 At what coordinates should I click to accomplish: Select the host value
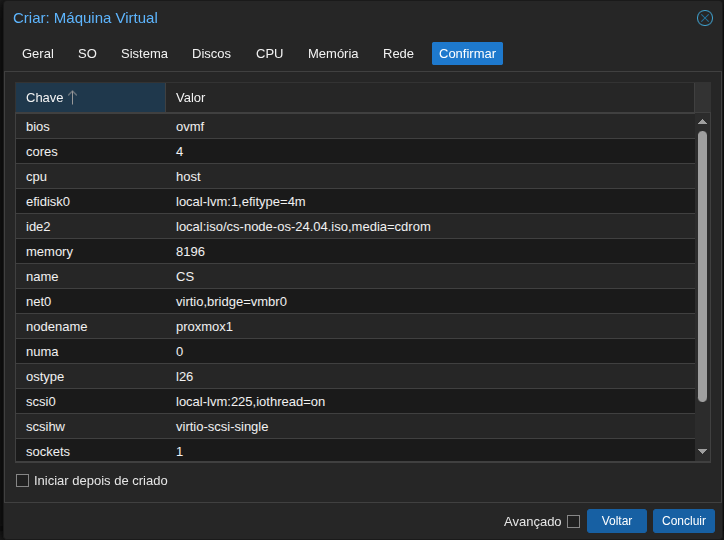pyautogui.click(x=188, y=176)
